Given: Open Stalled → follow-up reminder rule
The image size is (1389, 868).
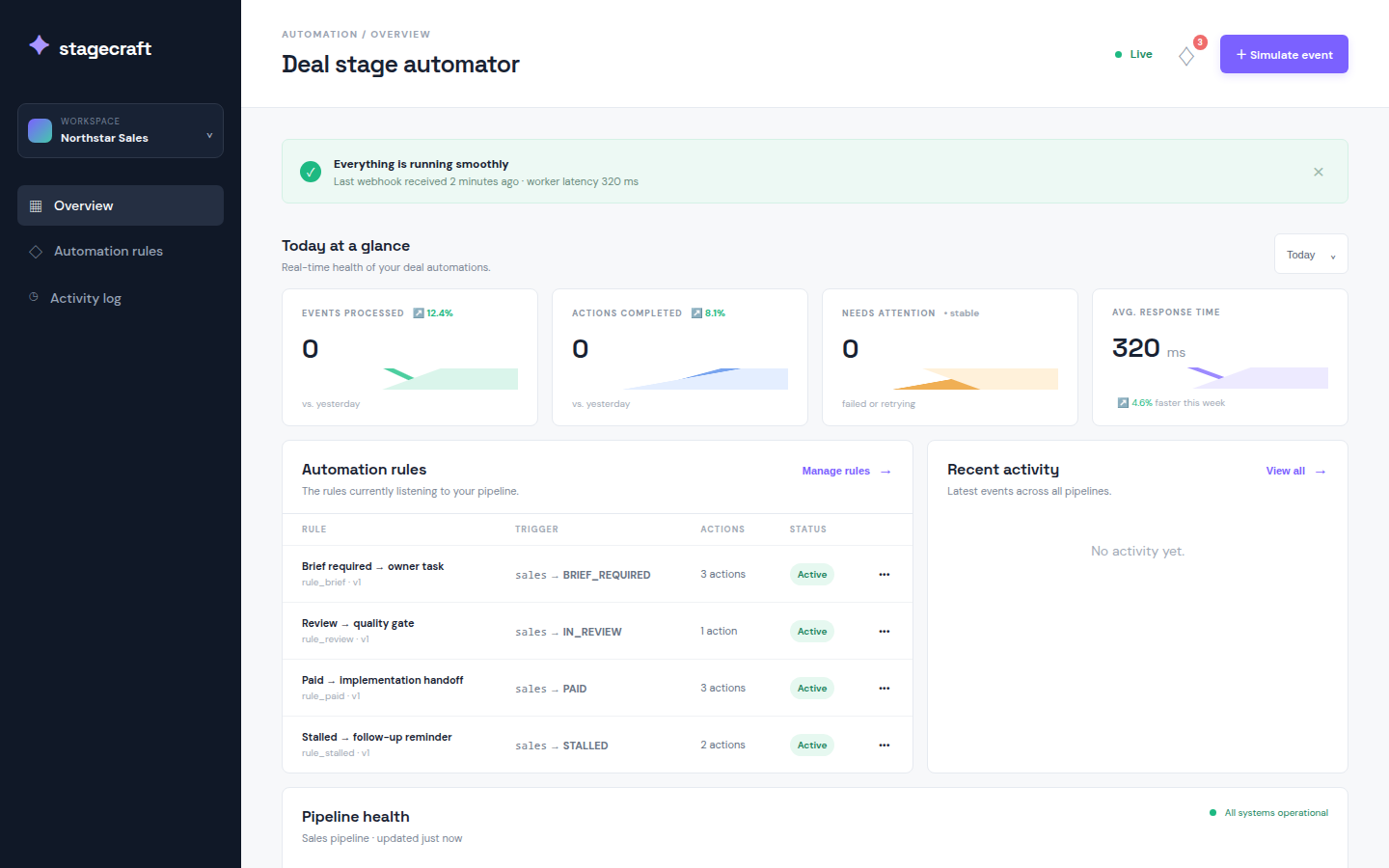Looking at the screenshot, I should click(x=376, y=737).
